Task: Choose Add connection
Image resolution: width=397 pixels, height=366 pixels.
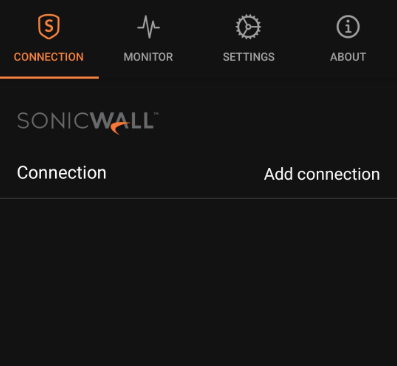Action: 322,174
